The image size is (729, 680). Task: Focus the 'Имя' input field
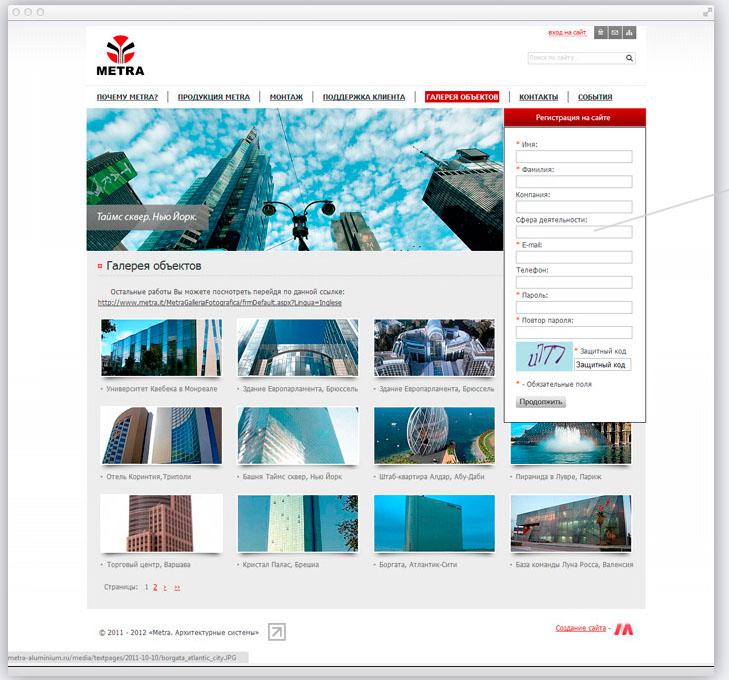pyautogui.click(x=574, y=156)
